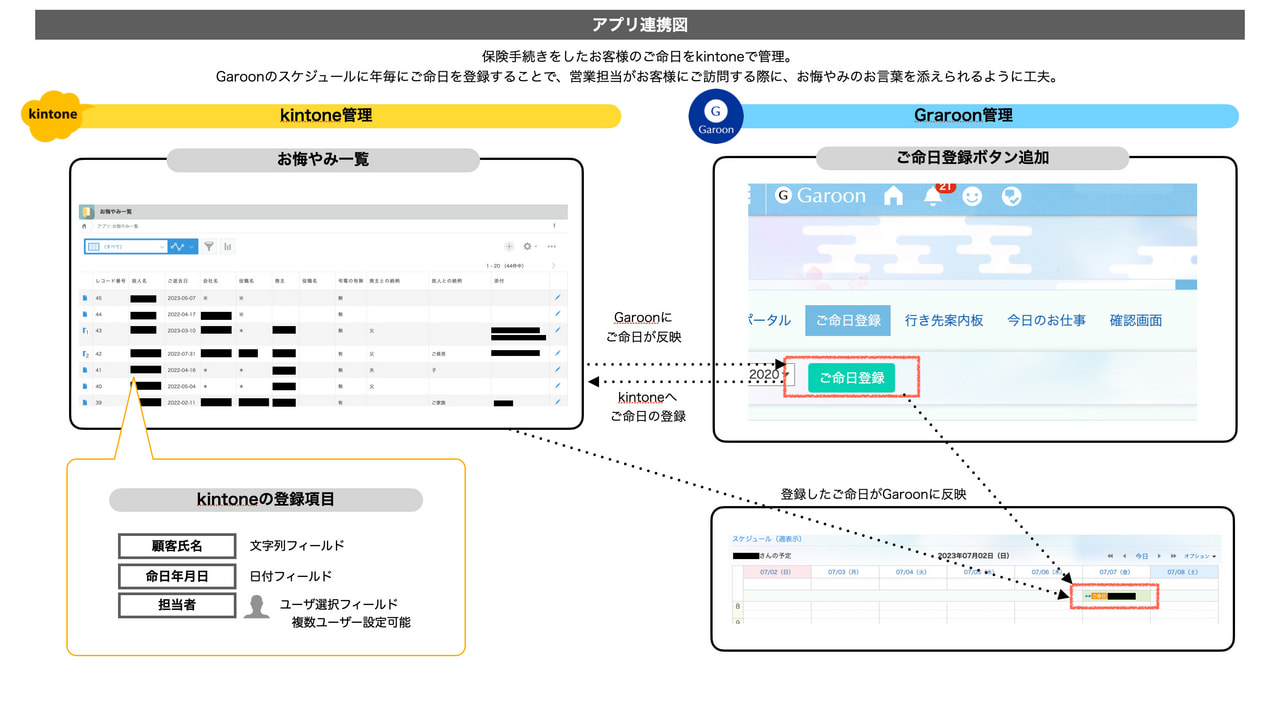
Task: Click the kintone add record plus icon
Action: tap(509, 246)
